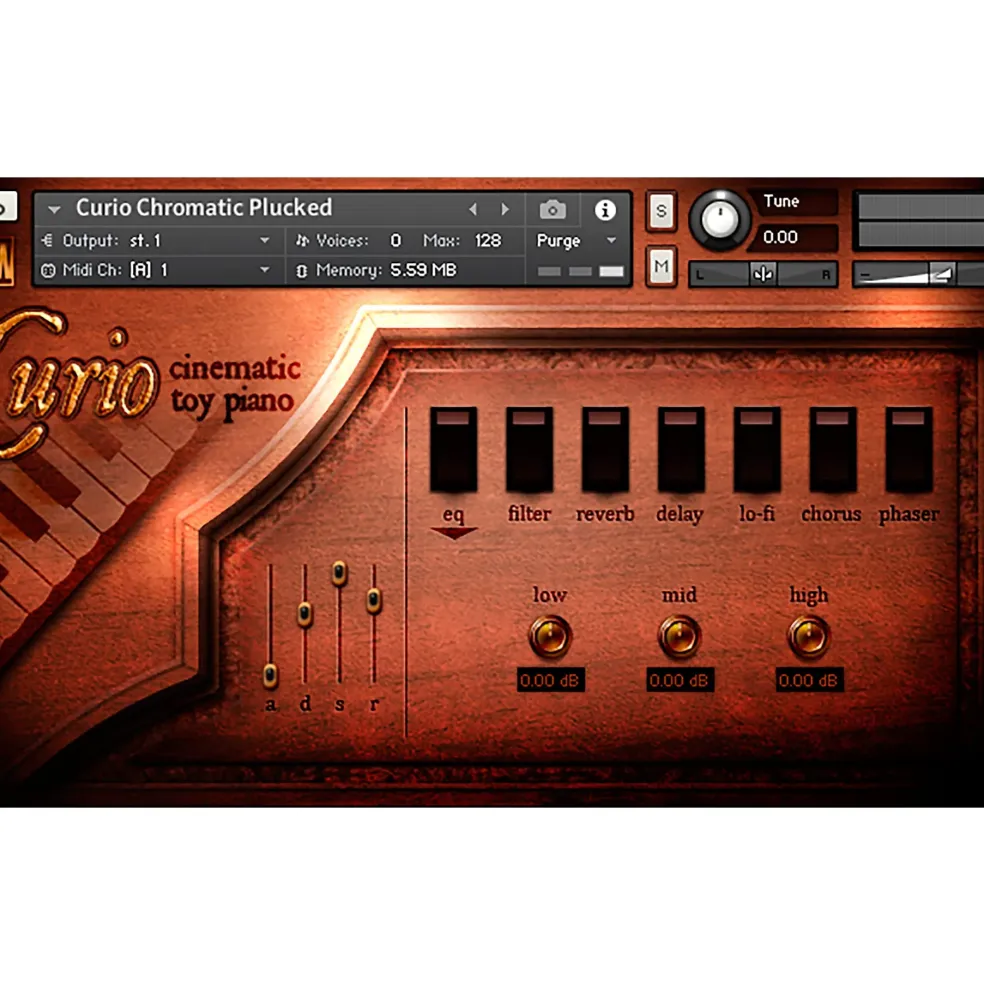Viewport: 984px width, 985px height.
Task: Click the release (r) slider handle
Action: pyautogui.click(x=374, y=601)
